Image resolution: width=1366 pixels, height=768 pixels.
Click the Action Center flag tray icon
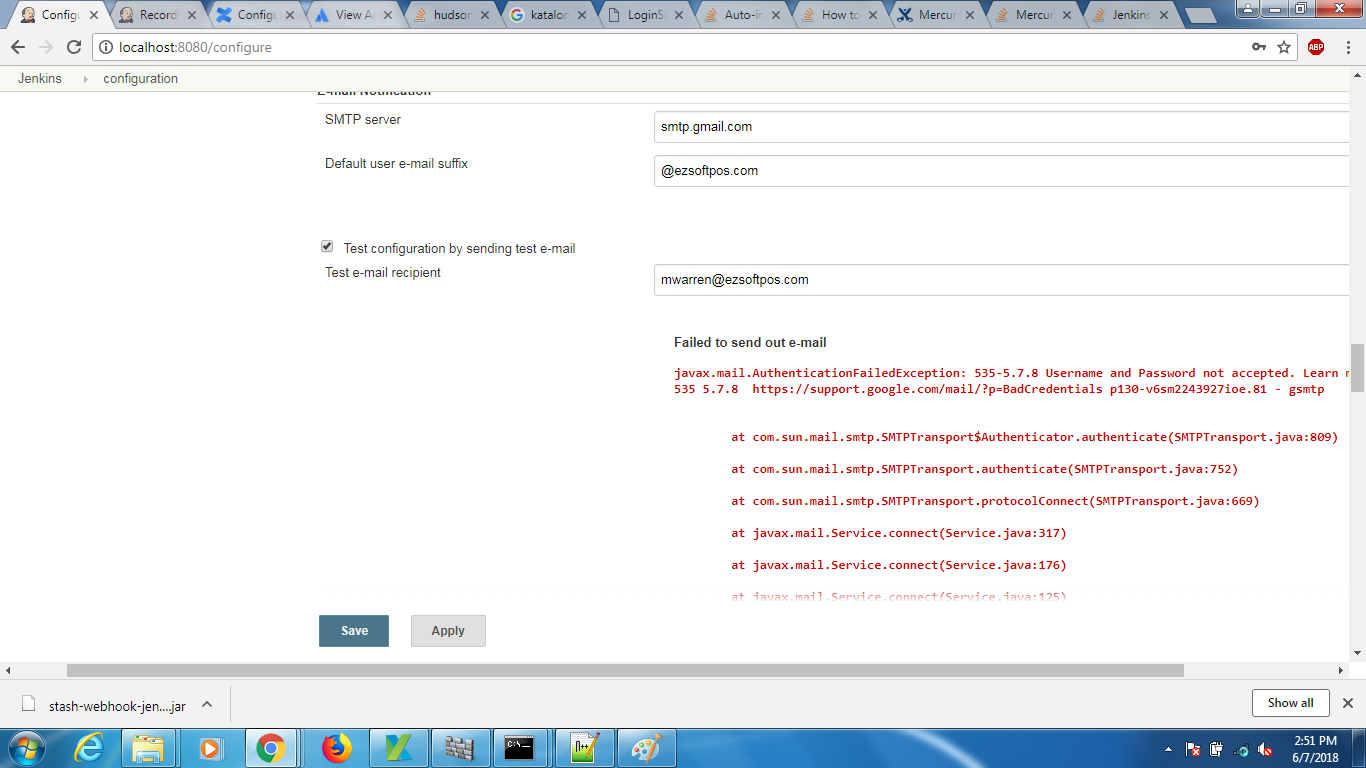click(x=1192, y=749)
